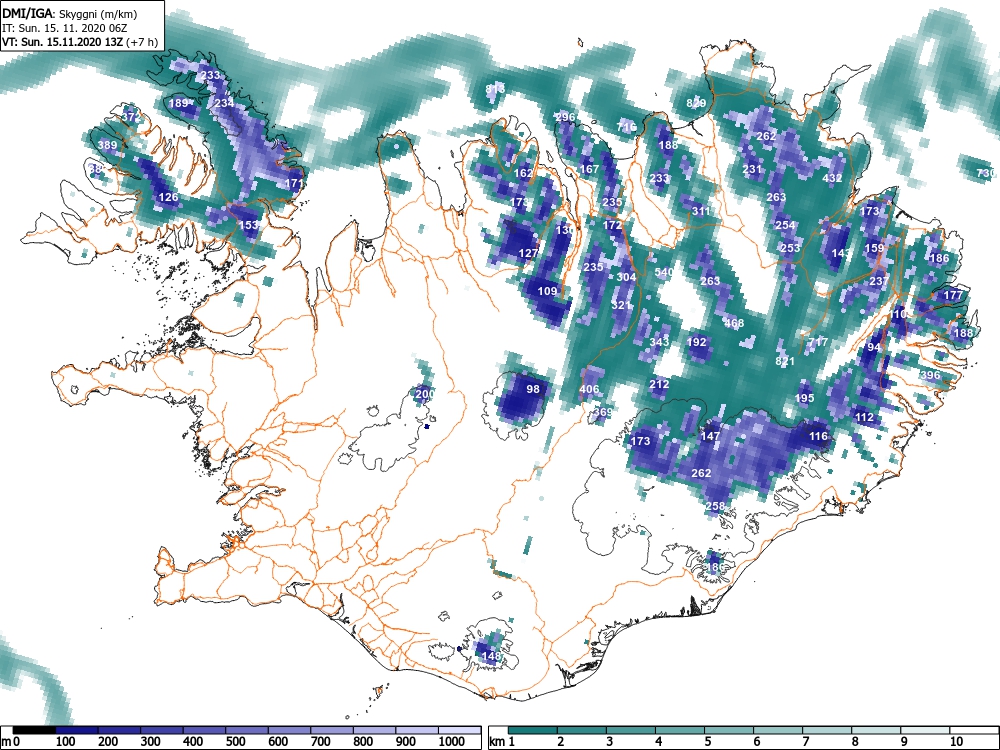Screen dimensions: 1000x750
Task: Select the value 406 on the map
Action: pyautogui.click(x=589, y=390)
